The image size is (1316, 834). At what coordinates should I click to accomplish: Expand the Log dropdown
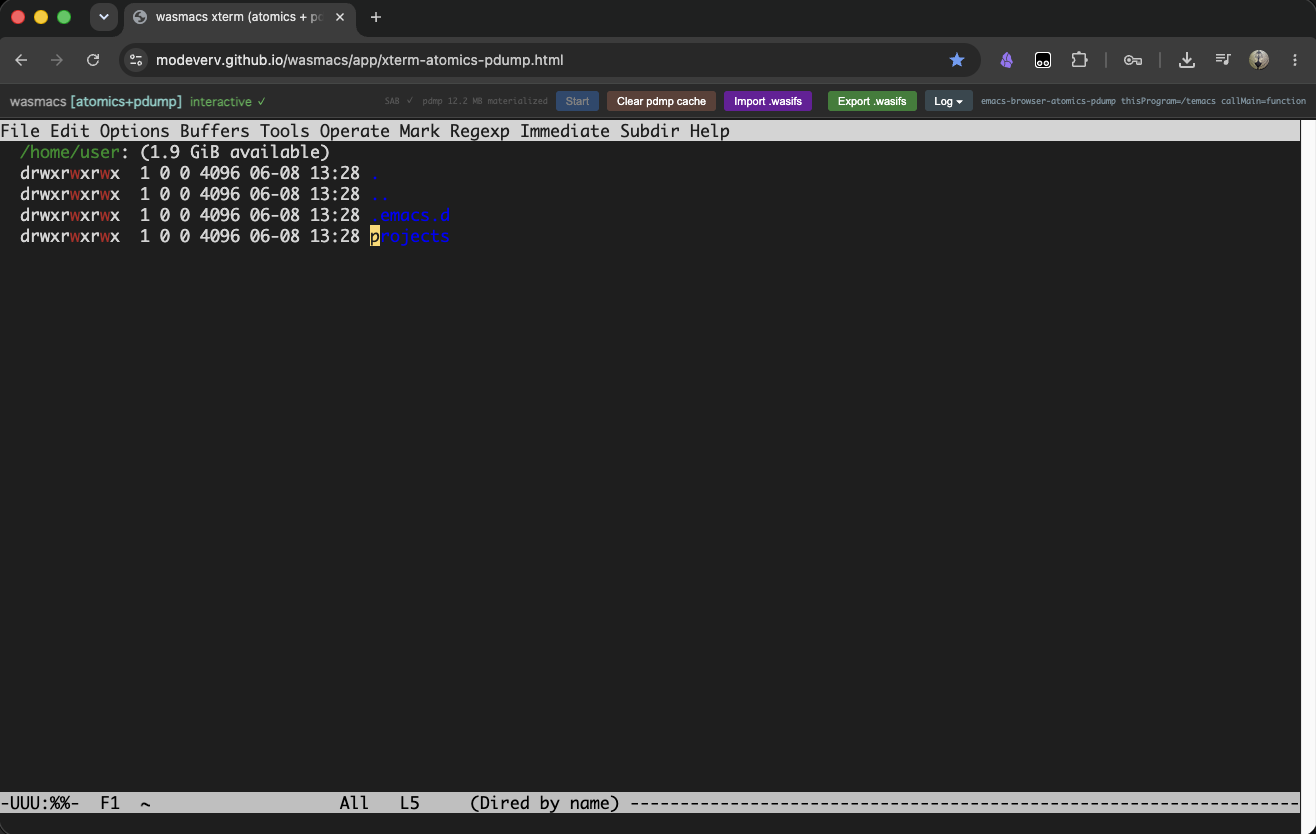coord(948,101)
